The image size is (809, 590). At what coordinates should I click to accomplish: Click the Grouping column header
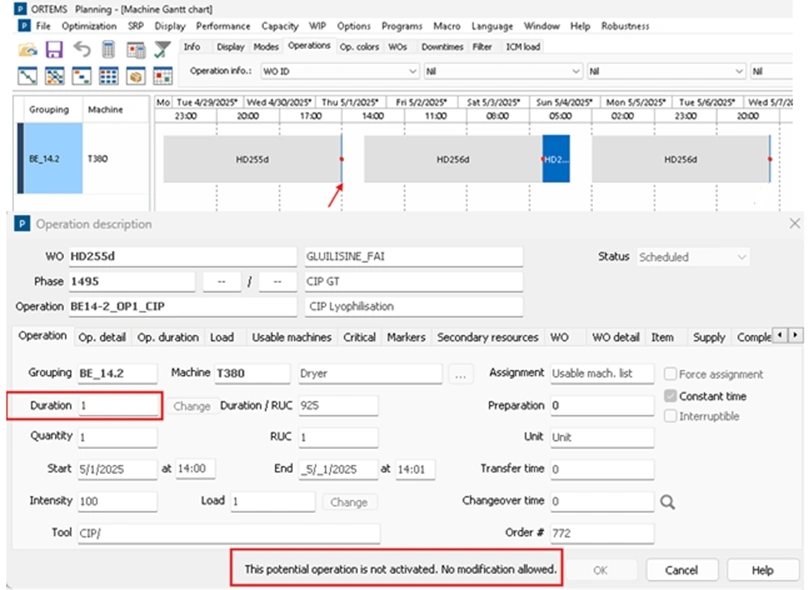(x=49, y=109)
